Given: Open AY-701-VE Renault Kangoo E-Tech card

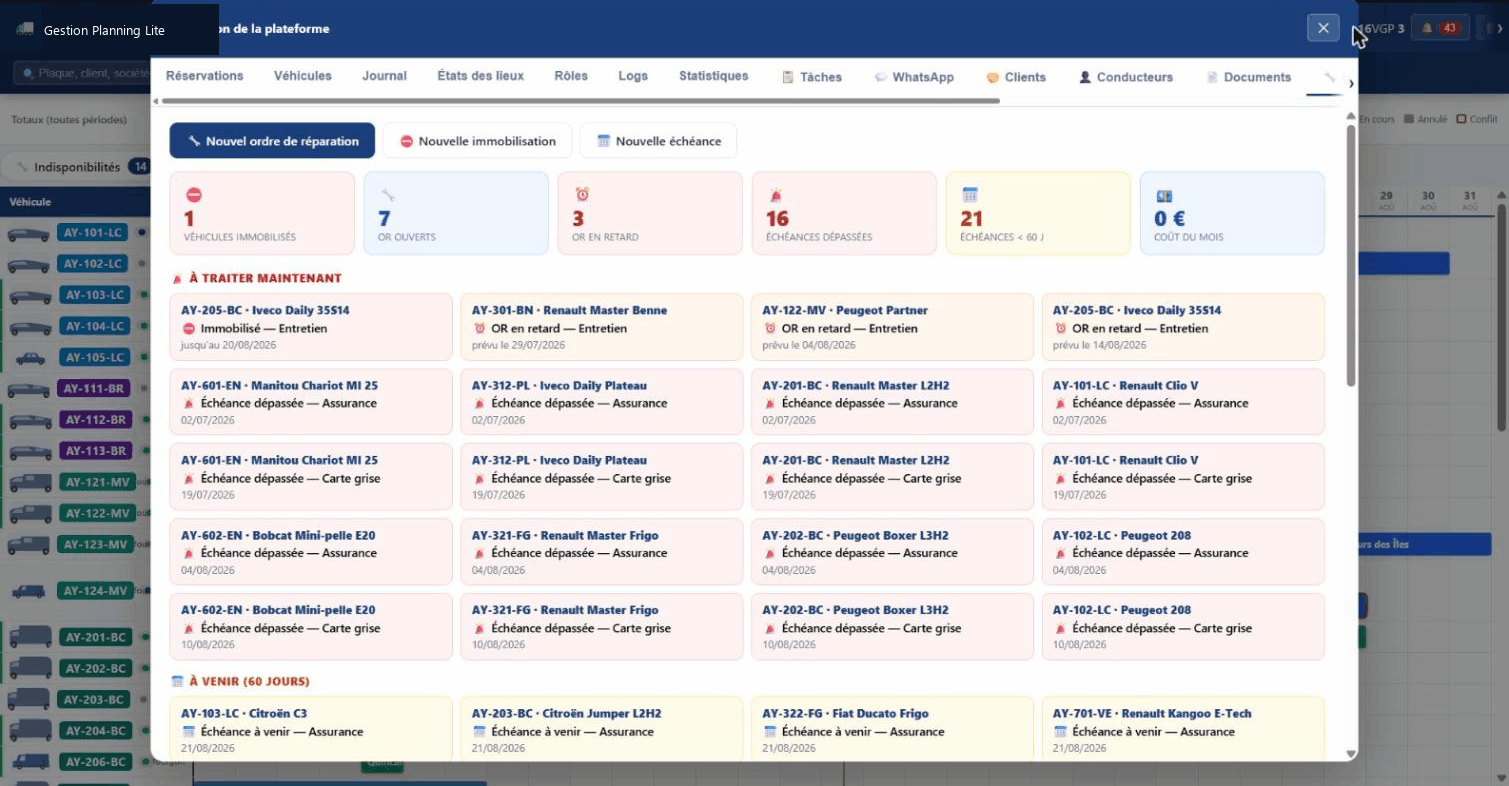Looking at the screenshot, I should pyautogui.click(x=1183, y=729).
